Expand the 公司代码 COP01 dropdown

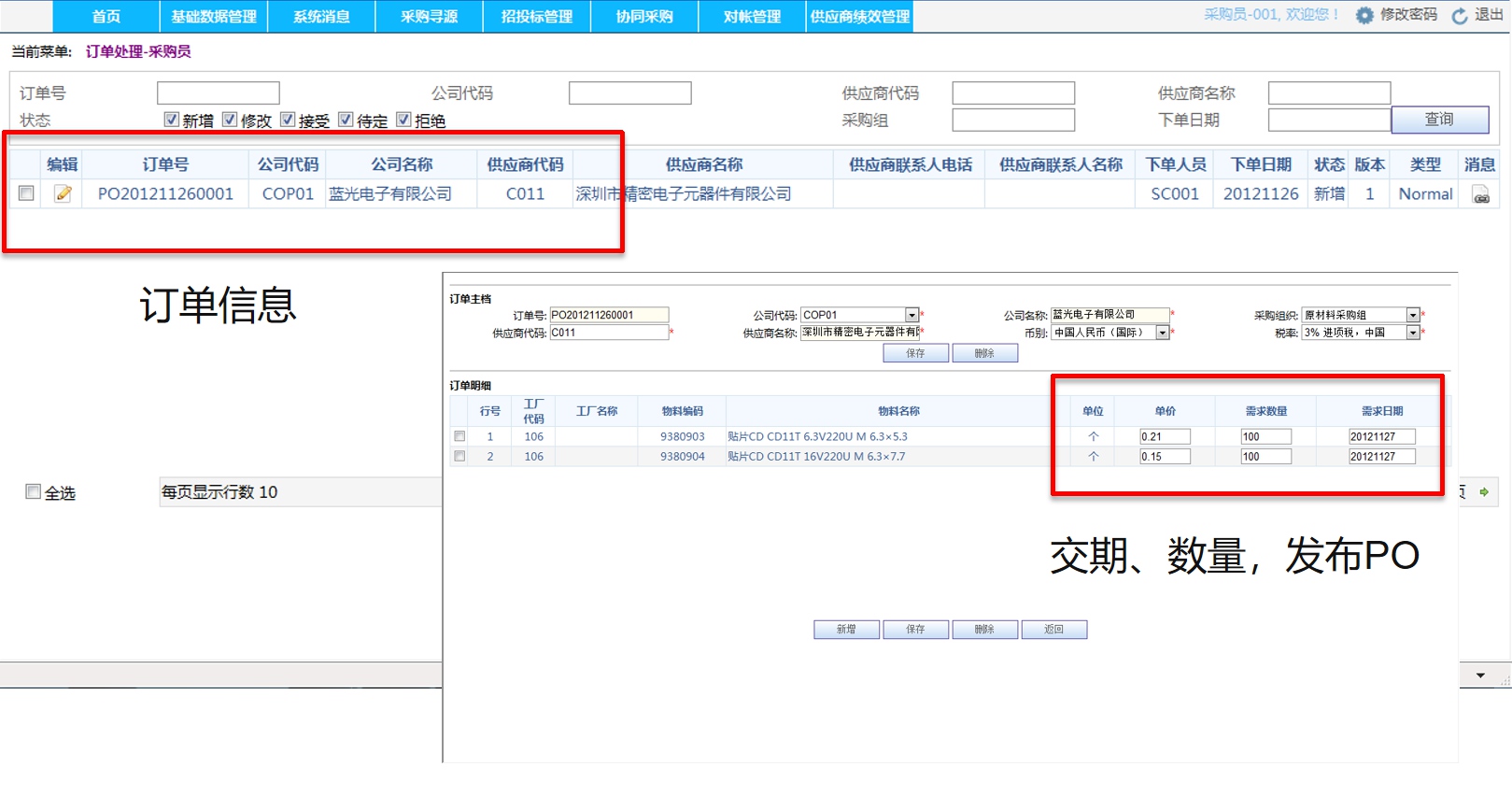click(x=911, y=316)
